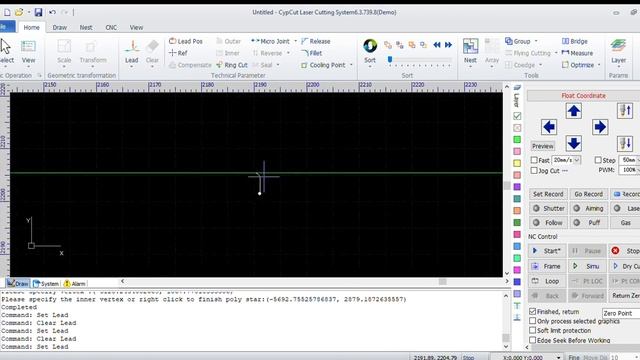The width and height of the screenshot is (640, 360).
Task: Click the Save icon in title bar
Action: [38, 12]
